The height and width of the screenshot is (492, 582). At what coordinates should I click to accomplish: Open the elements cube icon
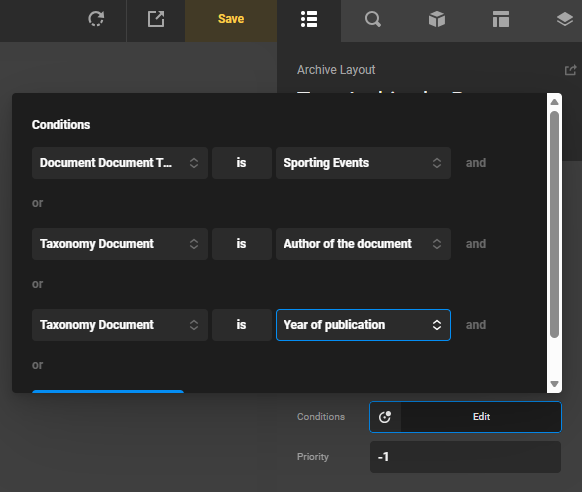[437, 19]
